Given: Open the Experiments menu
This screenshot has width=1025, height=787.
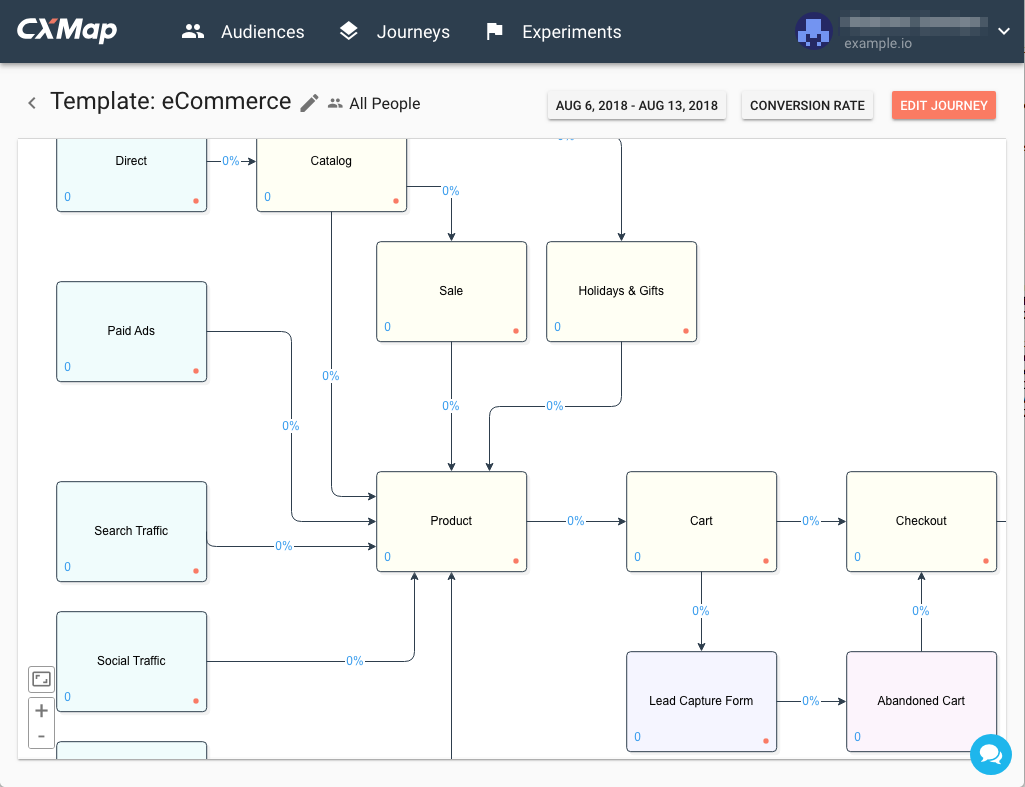Looking at the screenshot, I should [x=571, y=31].
